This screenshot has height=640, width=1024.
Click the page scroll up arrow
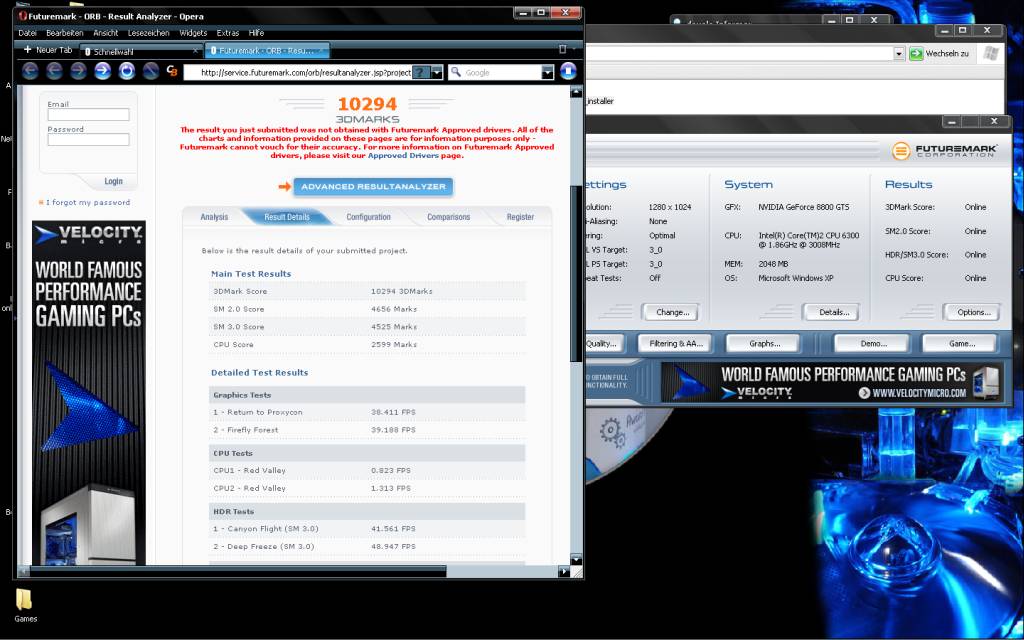point(576,92)
